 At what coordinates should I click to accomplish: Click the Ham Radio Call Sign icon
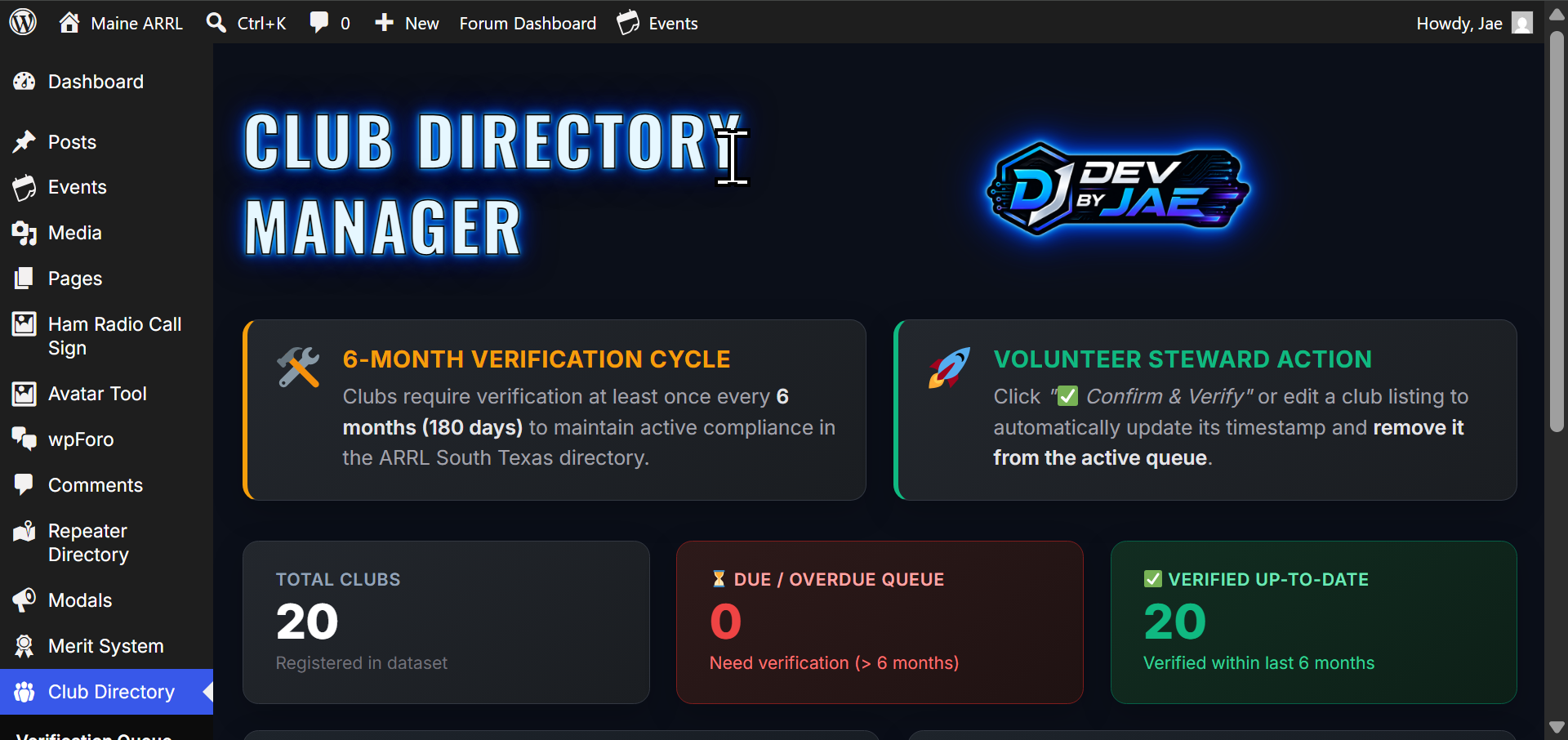coord(24,324)
